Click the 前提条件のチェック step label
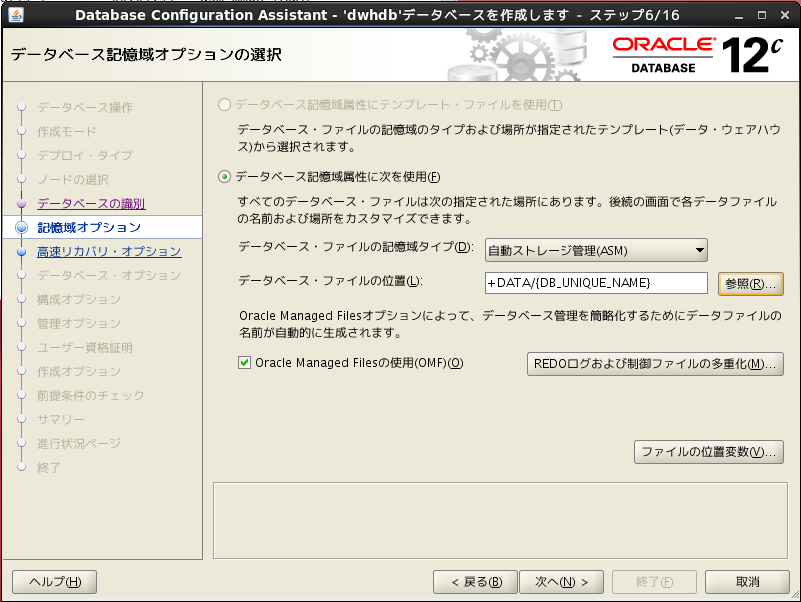 pos(90,396)
